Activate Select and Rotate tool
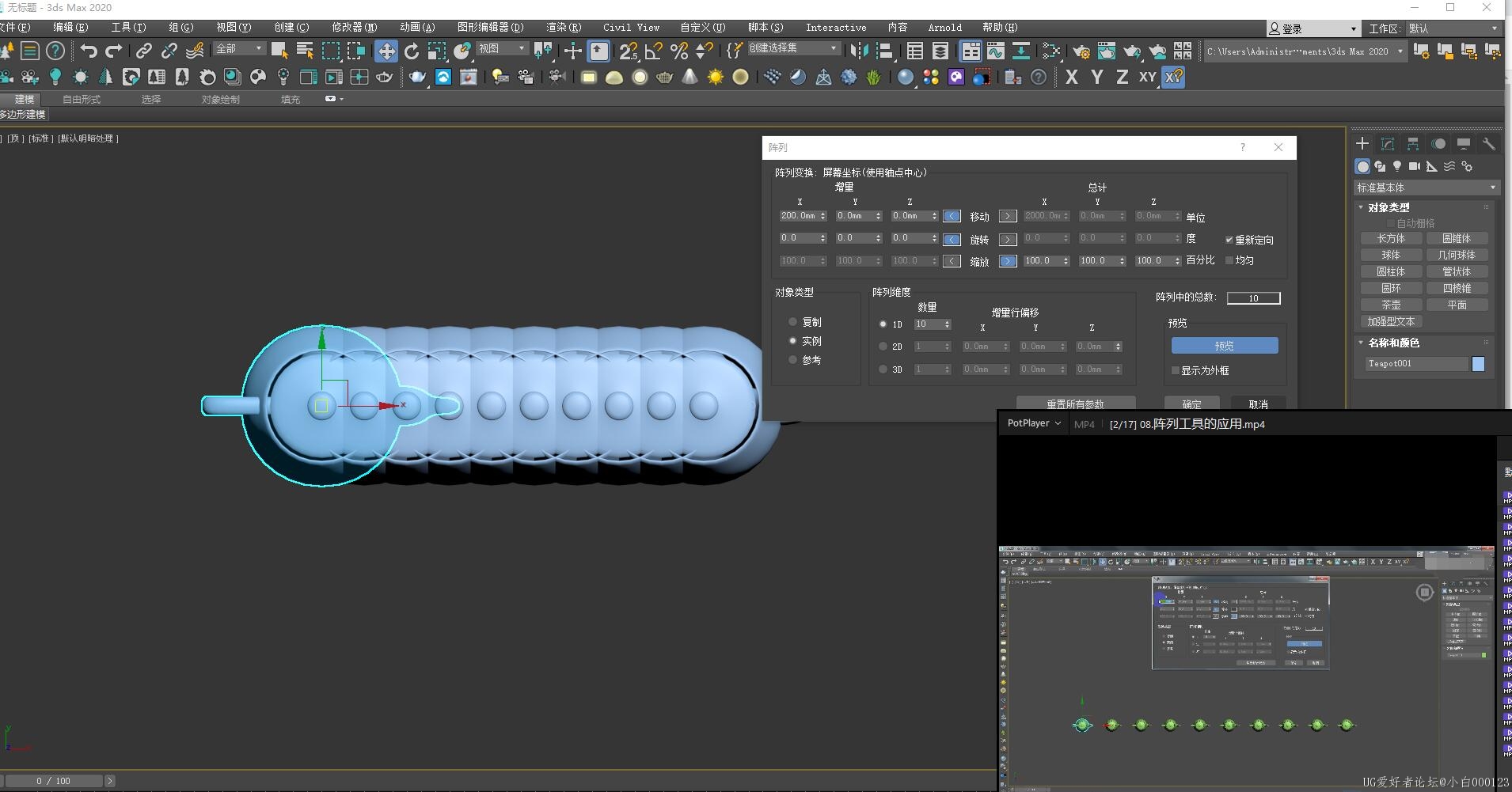This screenshot has width=1512, height=792. point(412,51)
